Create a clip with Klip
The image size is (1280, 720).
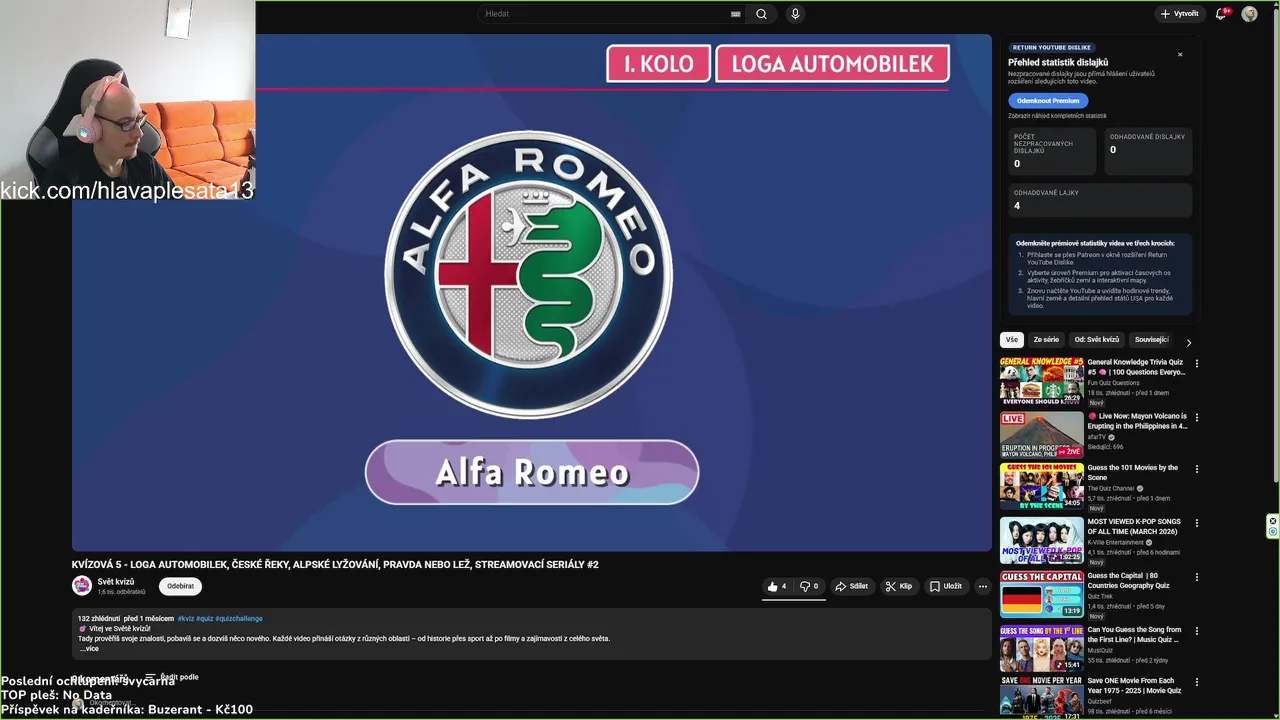click(899, 586)
